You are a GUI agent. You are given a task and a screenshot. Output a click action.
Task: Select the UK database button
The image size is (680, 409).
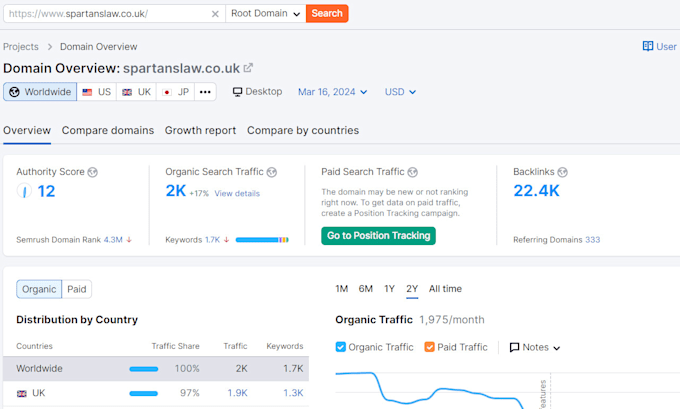[136, 92]
